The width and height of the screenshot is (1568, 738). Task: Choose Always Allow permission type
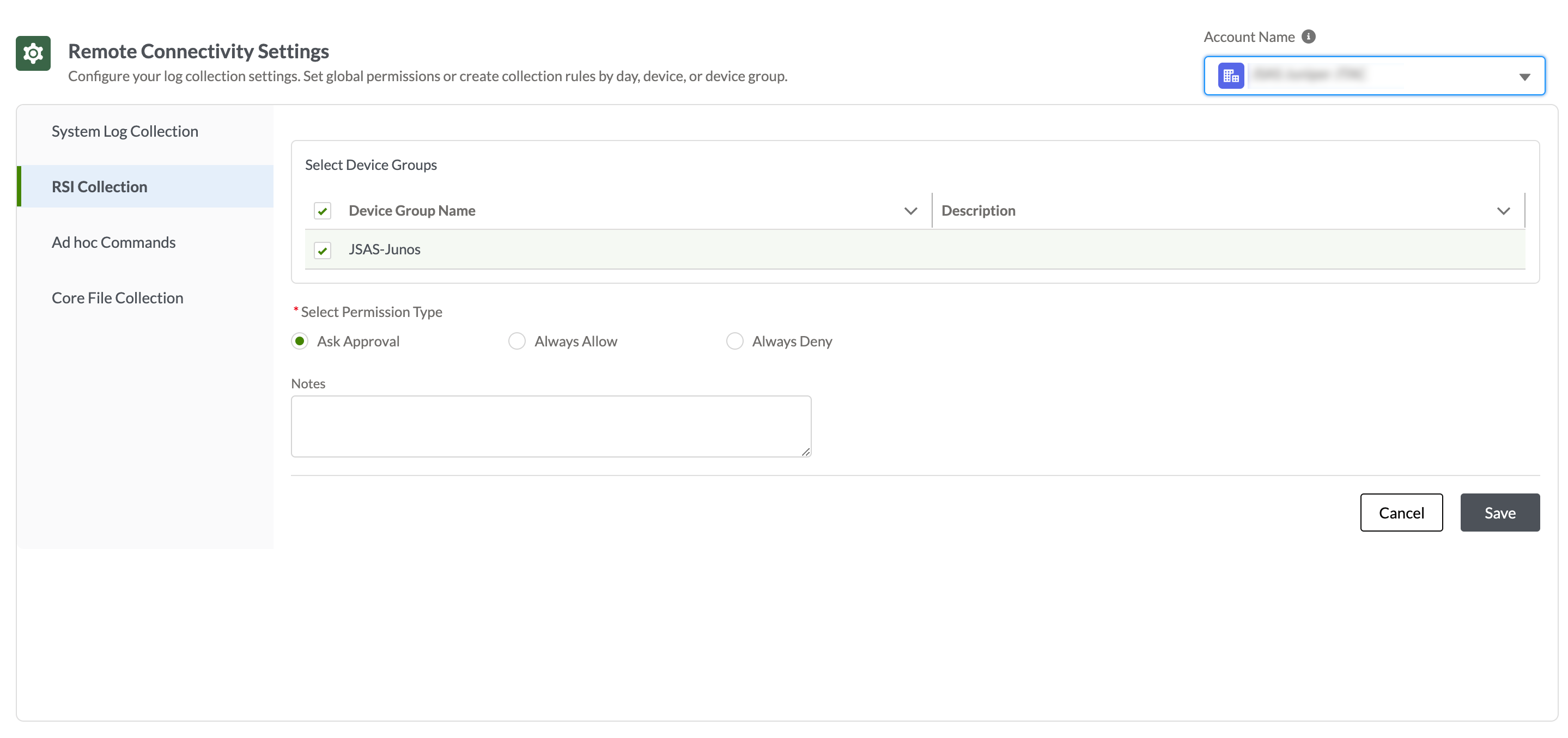coord(517,341)
